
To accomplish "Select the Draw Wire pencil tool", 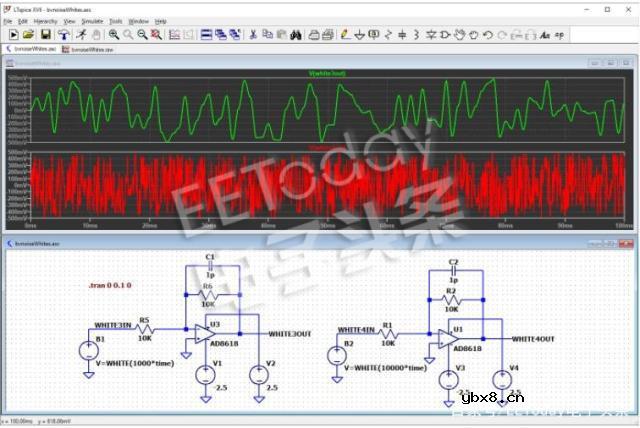I will coord(345,34).
